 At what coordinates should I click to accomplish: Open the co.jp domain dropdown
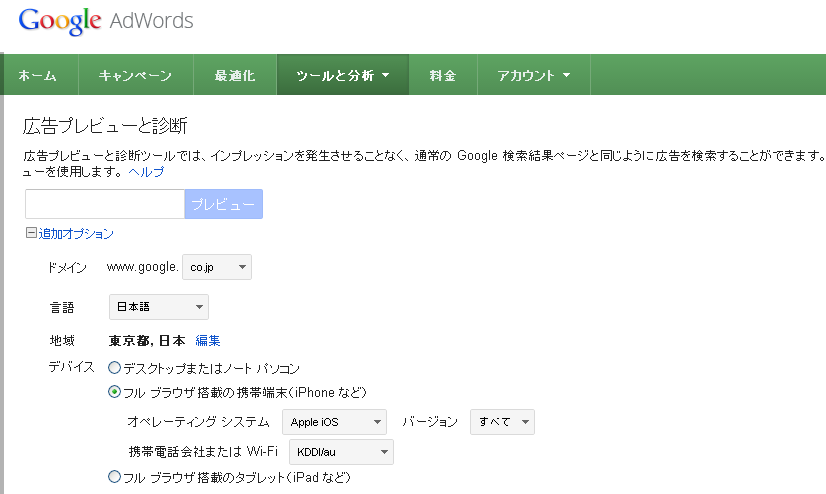pos(217,267)
